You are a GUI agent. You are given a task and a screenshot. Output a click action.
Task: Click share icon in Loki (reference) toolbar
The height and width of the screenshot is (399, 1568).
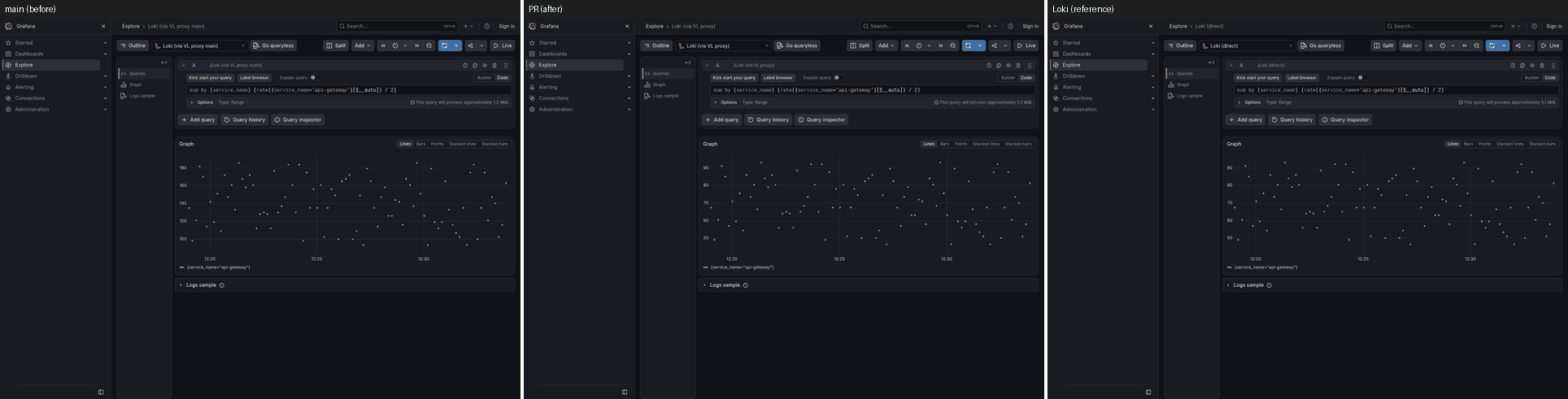(1518, 46)
